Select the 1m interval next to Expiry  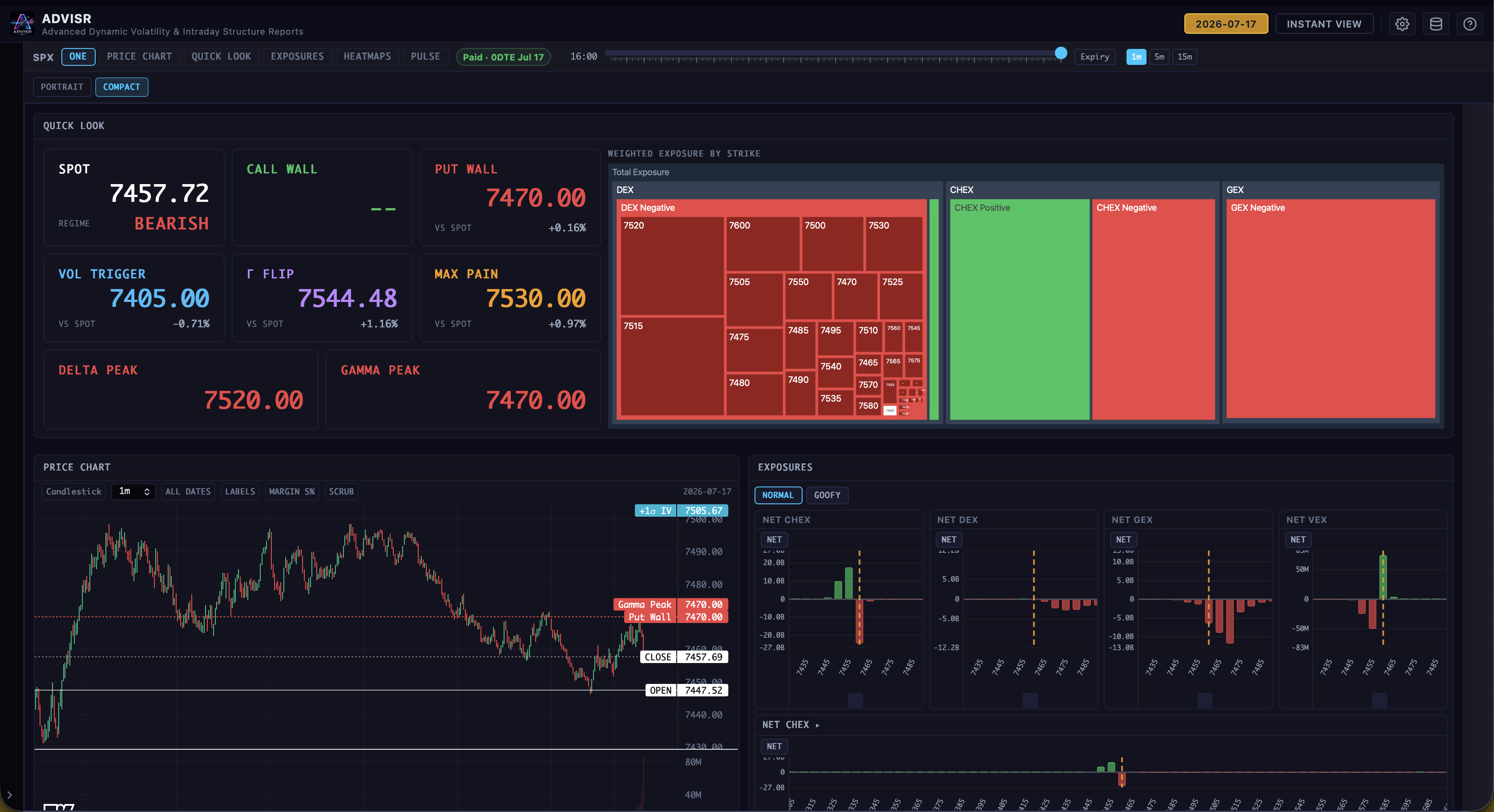point(1136,56)
